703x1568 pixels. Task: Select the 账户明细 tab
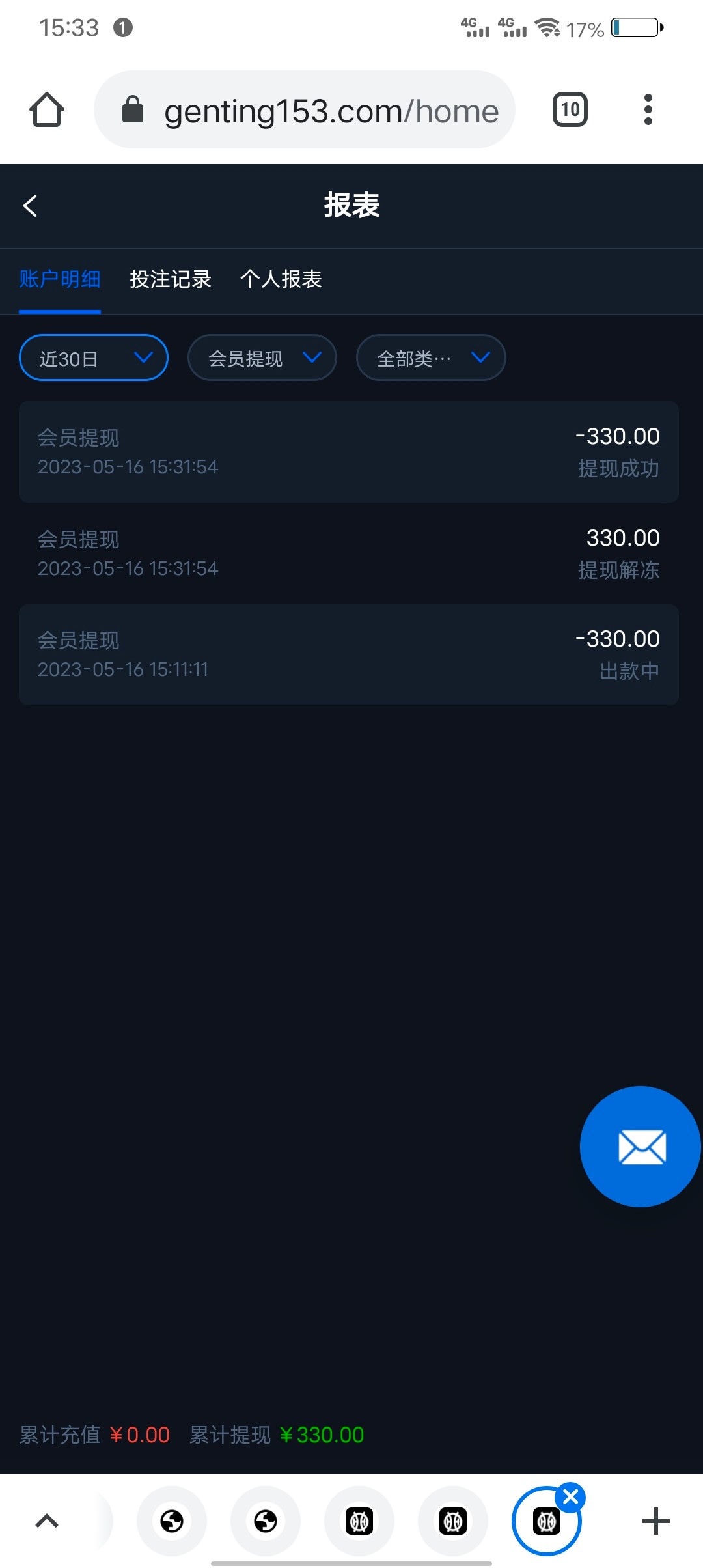[60, 279]
